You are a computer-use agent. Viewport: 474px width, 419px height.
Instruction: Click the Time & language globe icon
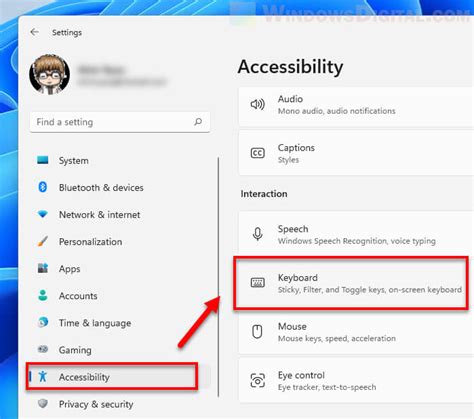click(43, 322)
